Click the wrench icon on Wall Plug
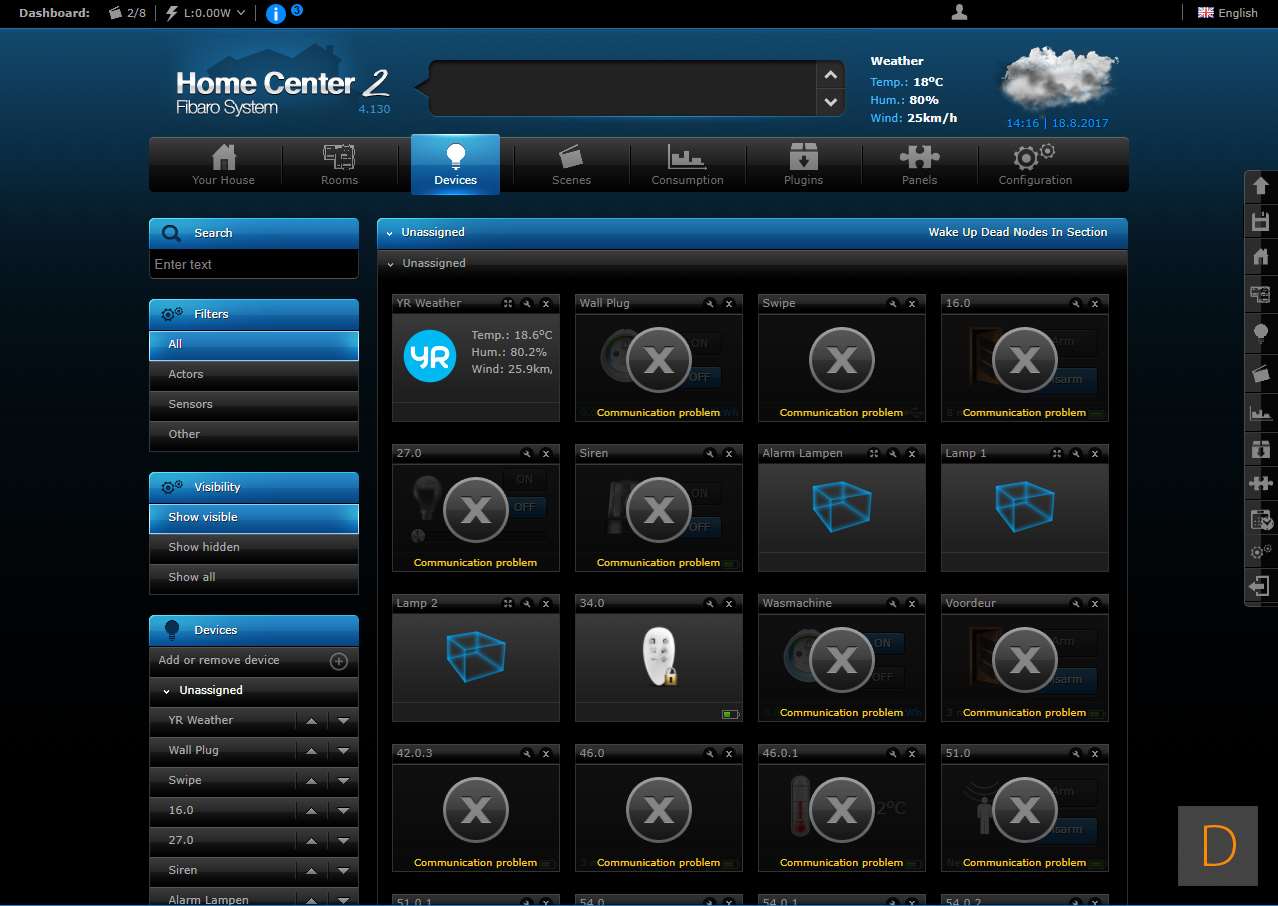The image size is (1278, 906). [x=709, y=303]
